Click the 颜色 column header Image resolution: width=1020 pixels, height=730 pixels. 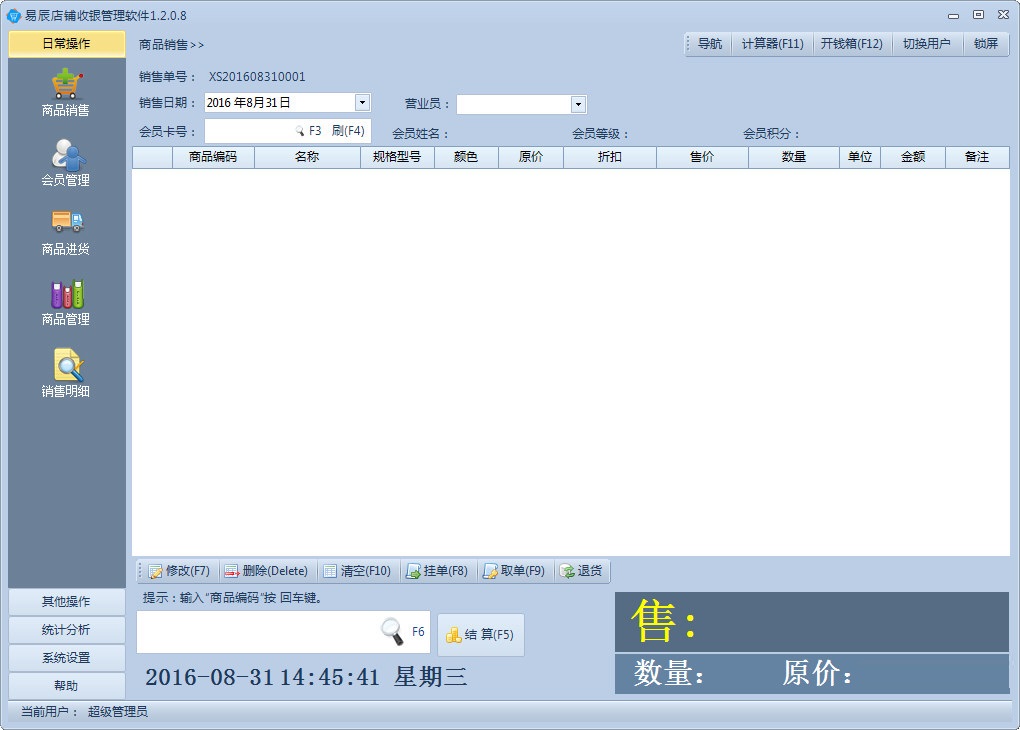(x=466, y=157)
